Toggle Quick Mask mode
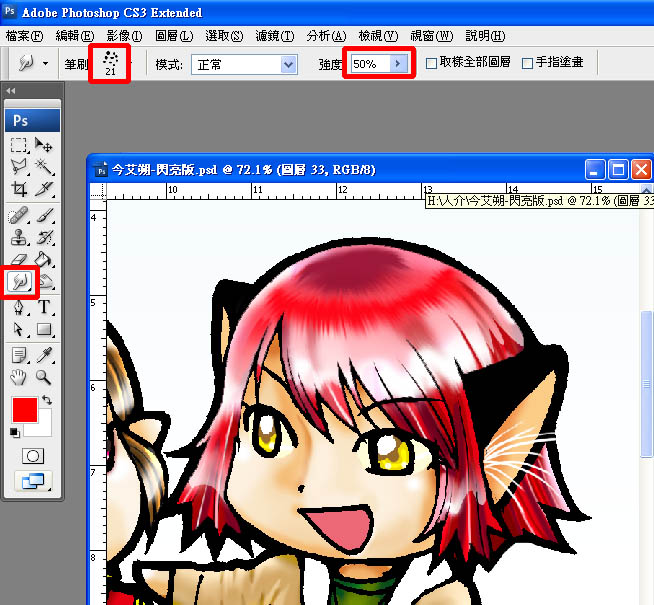The image size is (654, 605). pos(33,456)
